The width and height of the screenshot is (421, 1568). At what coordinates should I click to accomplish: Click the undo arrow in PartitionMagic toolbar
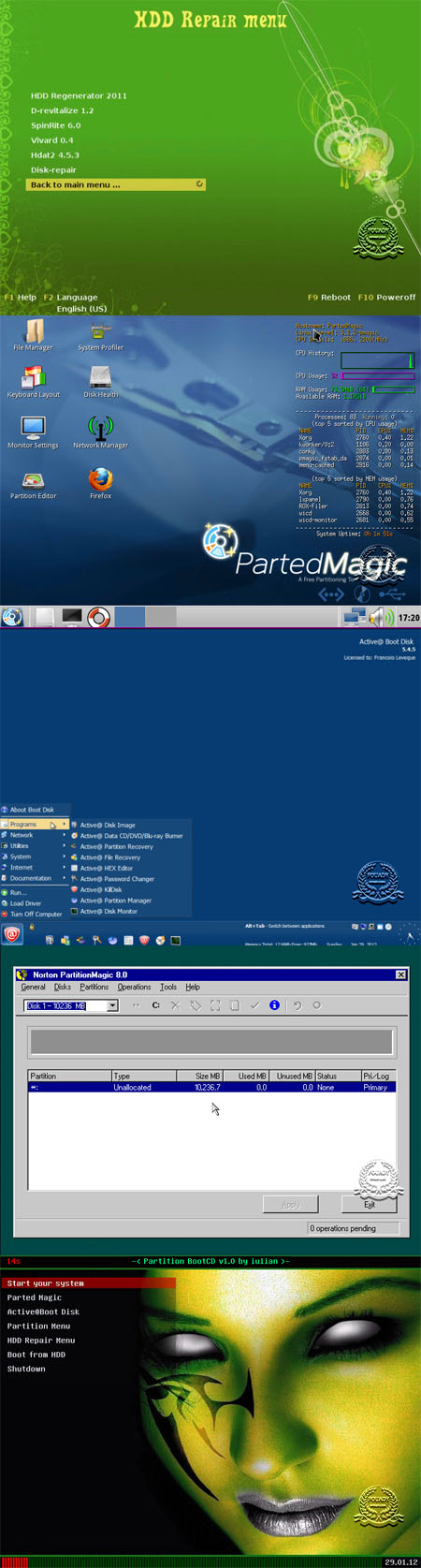point(298,1005)
